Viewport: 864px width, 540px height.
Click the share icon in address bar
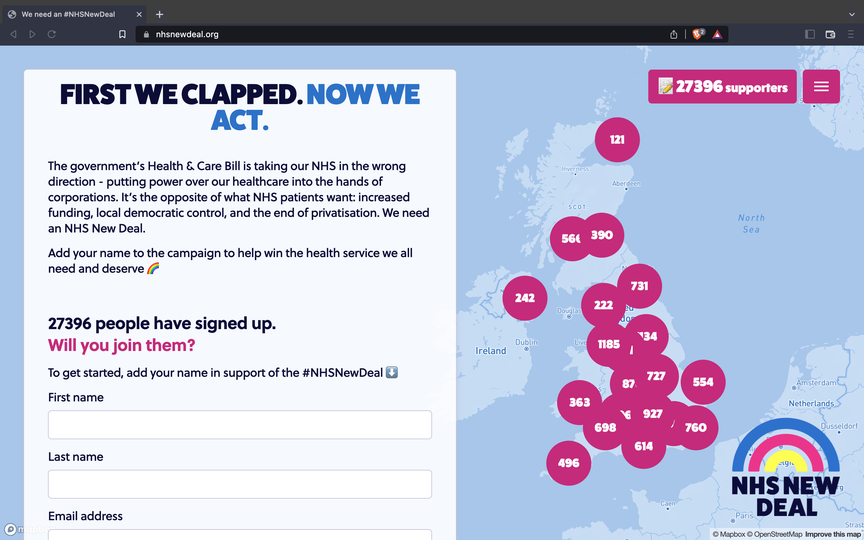tap(674, 34)
